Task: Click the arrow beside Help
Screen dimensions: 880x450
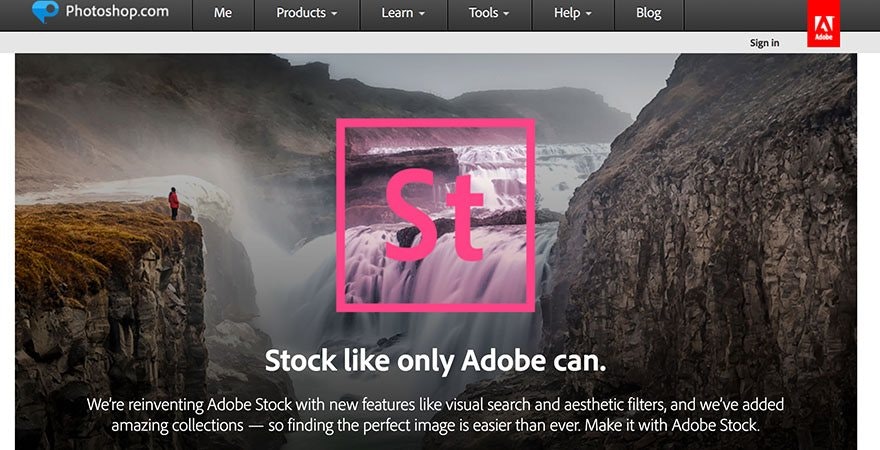Action: 588,14
